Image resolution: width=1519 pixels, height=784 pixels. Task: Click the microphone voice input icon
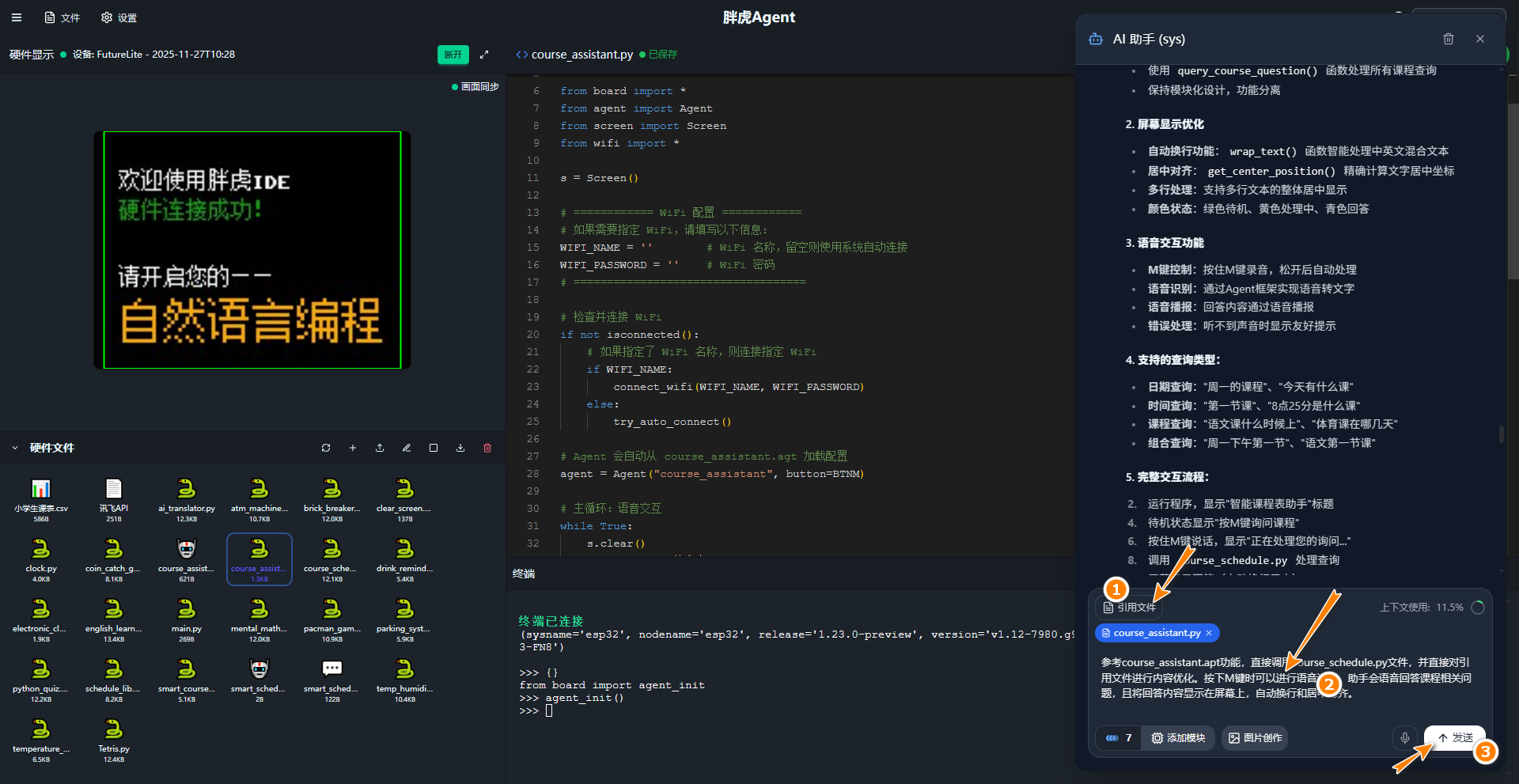pyautogui.click(x=1405, y=738)
